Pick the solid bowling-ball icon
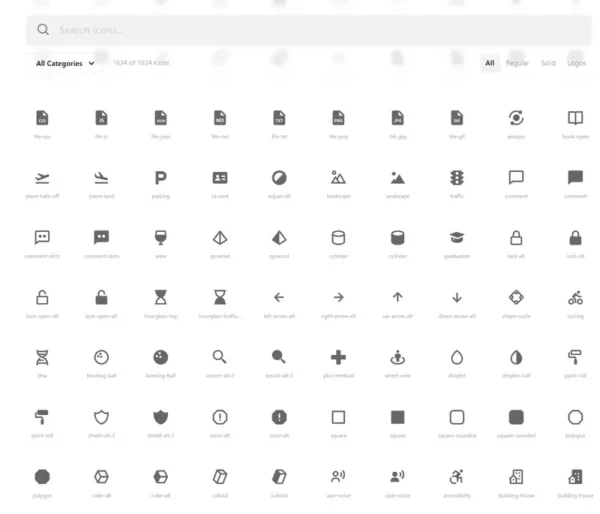 pos(161,357)
